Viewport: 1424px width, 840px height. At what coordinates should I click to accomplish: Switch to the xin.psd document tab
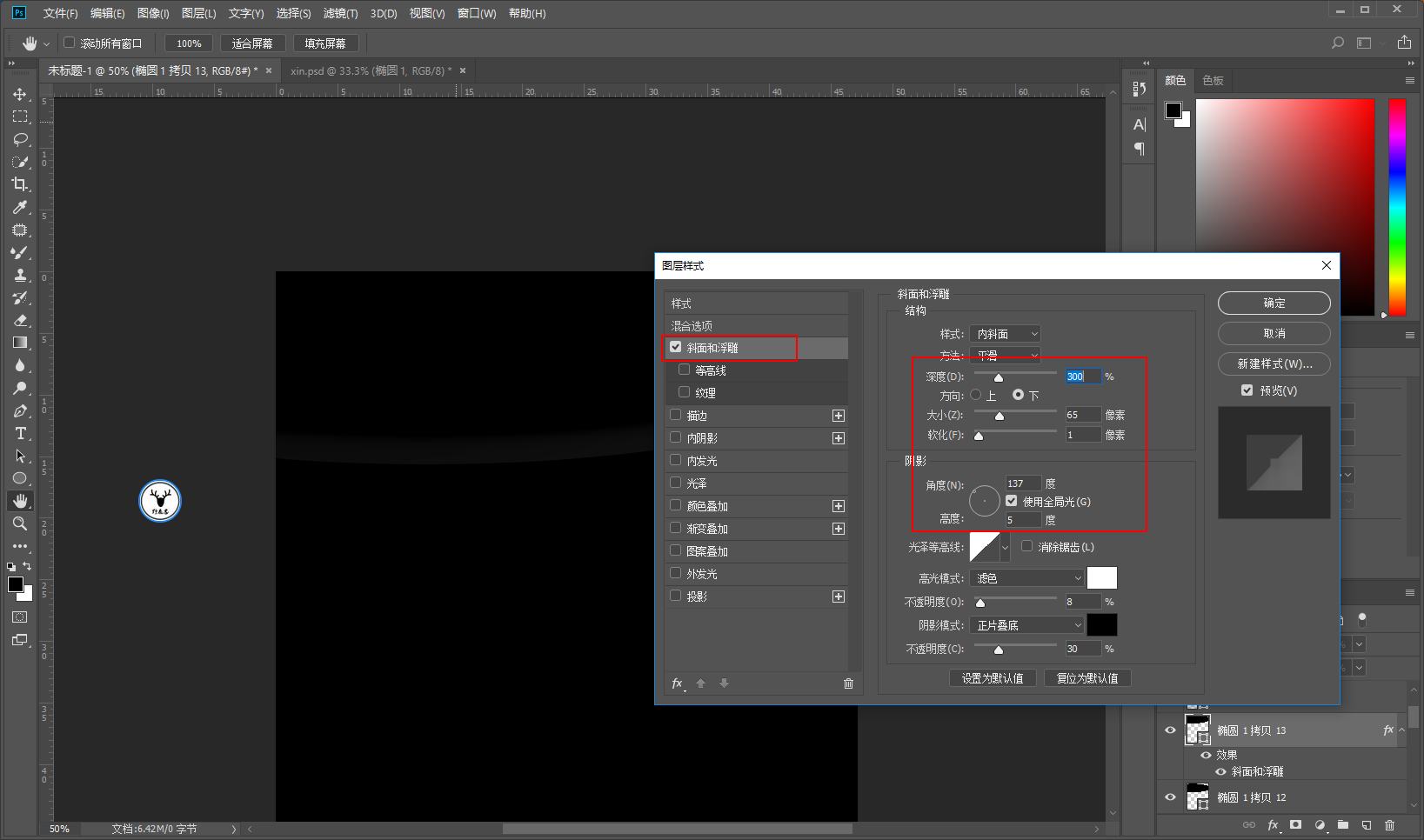tap(371, 70)
